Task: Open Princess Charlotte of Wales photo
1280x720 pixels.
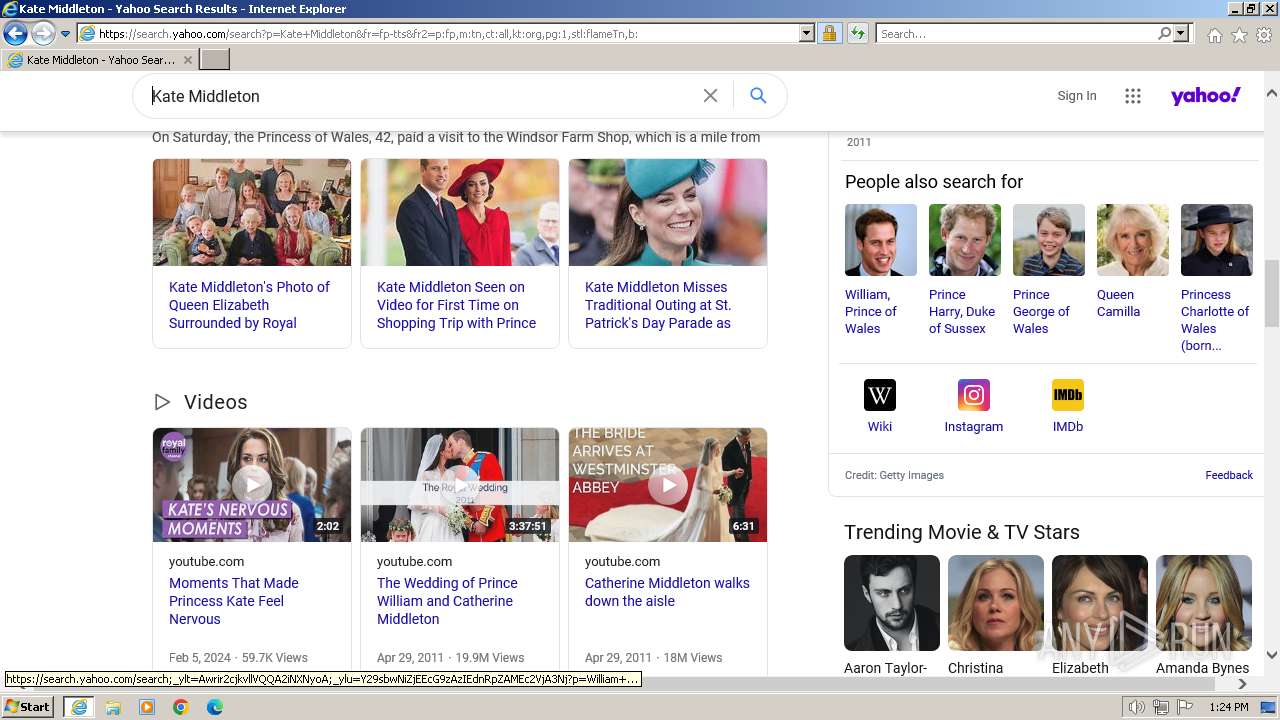Action: [x=1217, y=240]
